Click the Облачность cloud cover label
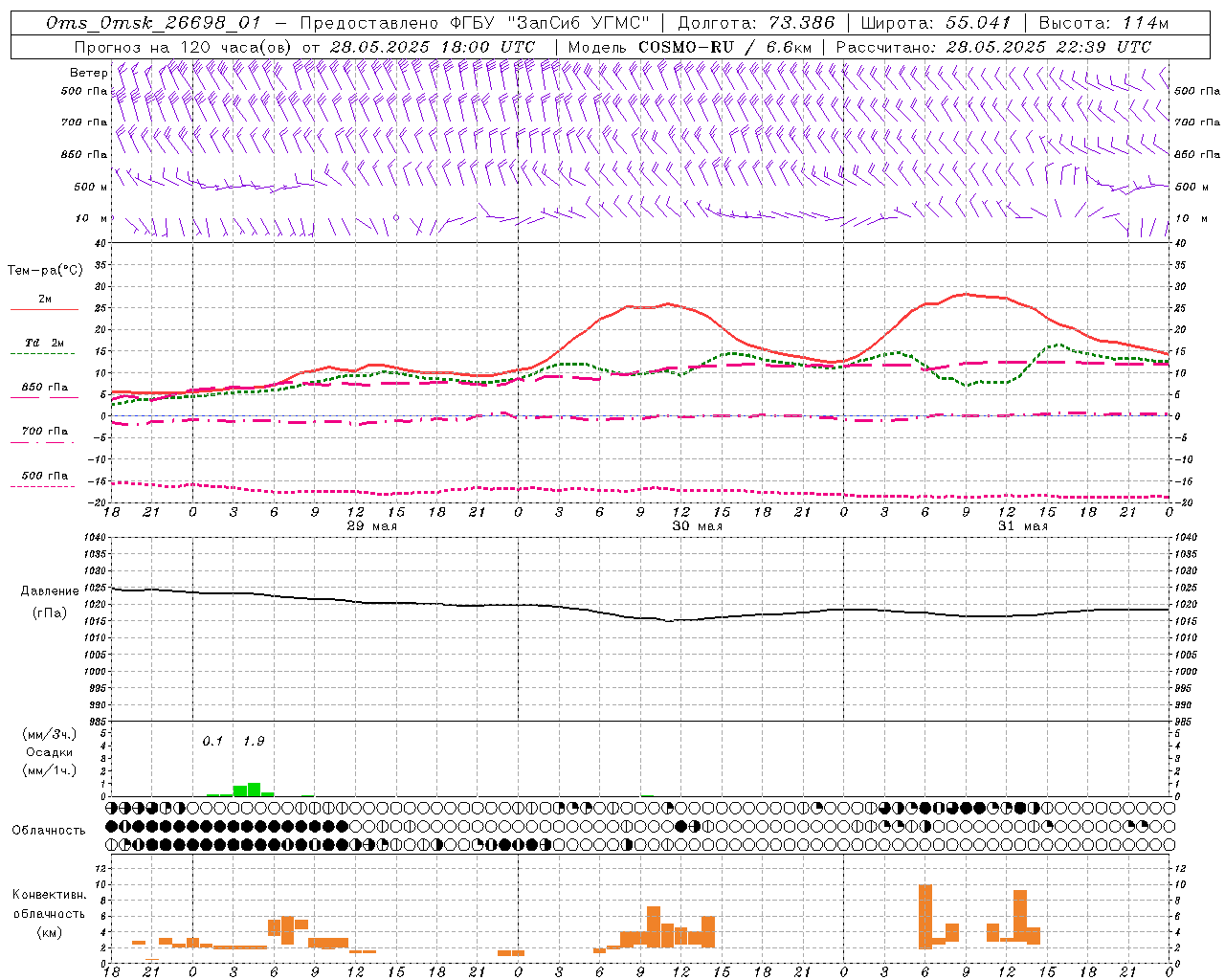Screen dimensions: 1225x980 click(x=49, y=831)
